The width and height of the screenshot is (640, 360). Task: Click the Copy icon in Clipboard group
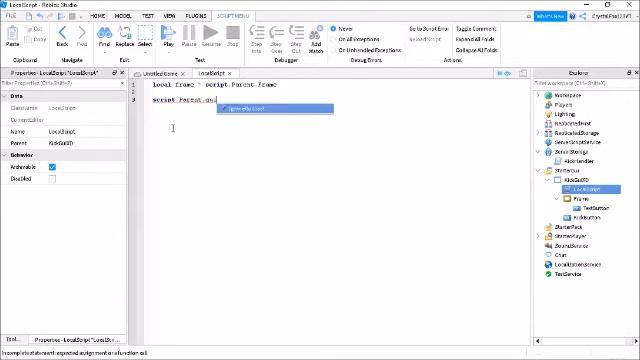coord(28,40)
